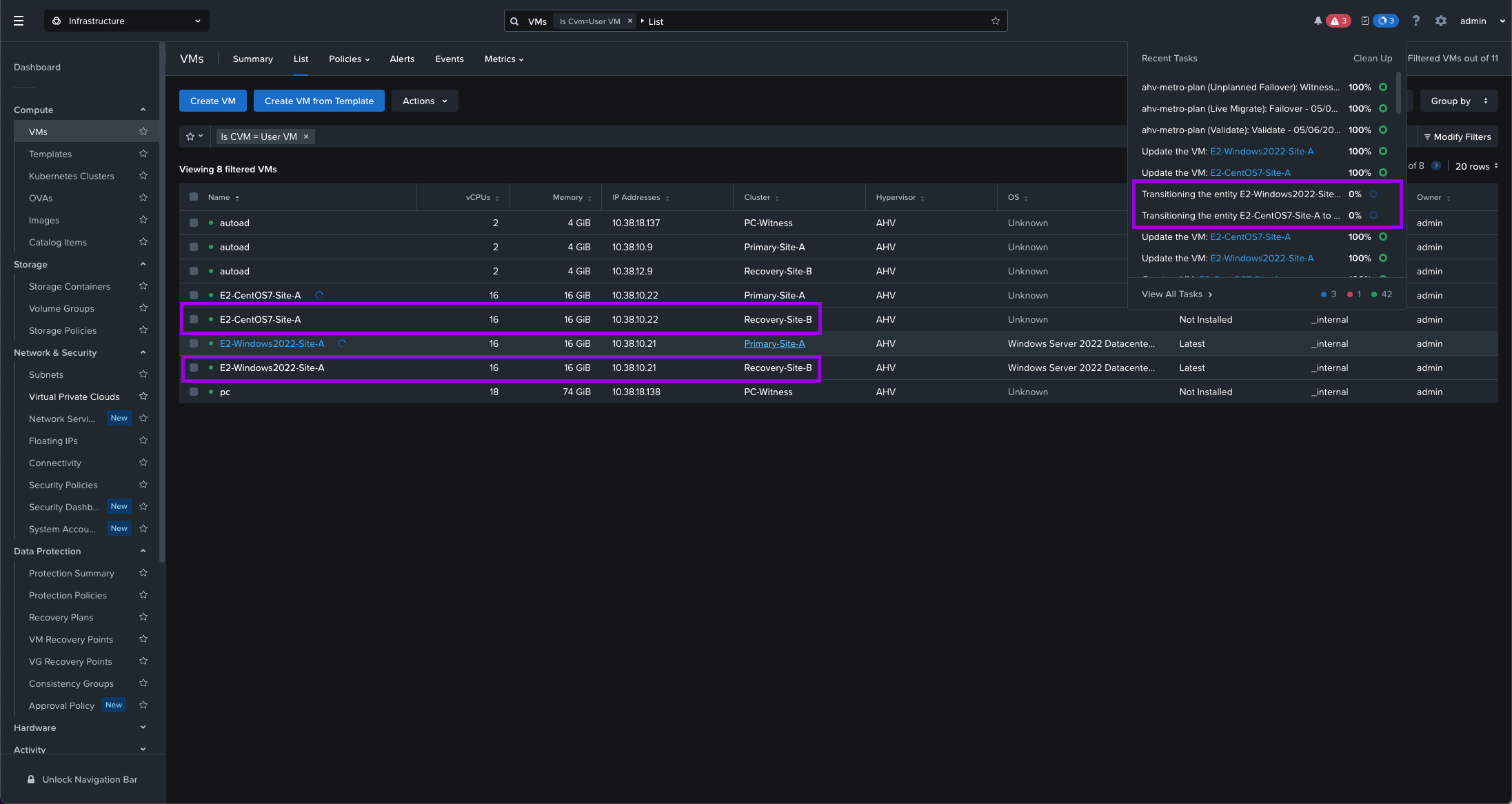Check E2-CentOS7-Site-A on Primary-Site-A row
The width and height of the screenshot is (1512, 804).
194,295
